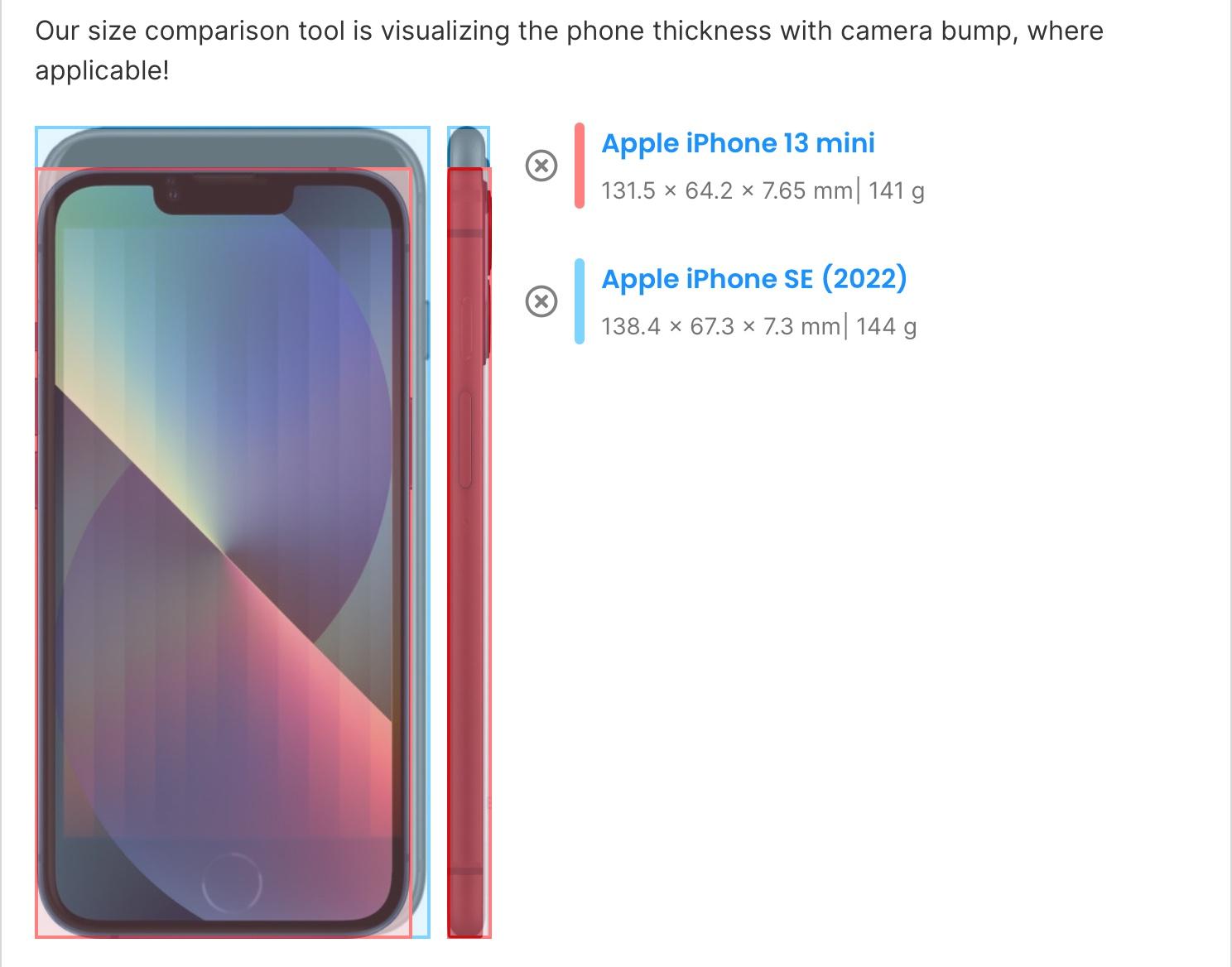Click the center of the front-view phone overlay
This screenshot has height=967, width=1232.
(233, 532)
